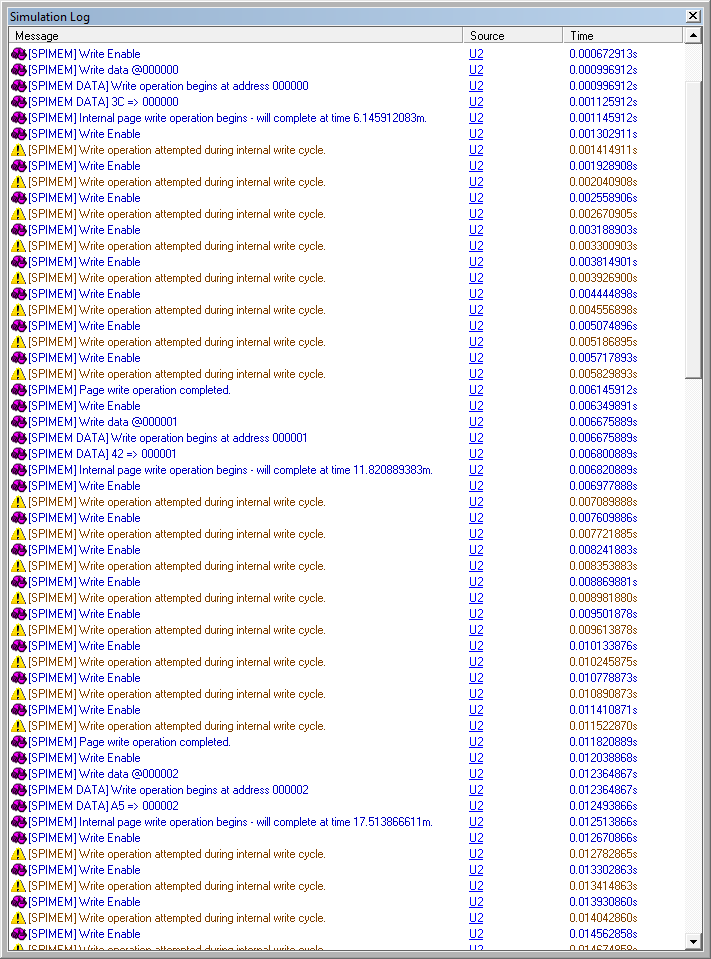Click the warning icon at time 0.012782865s

(18, 854)
